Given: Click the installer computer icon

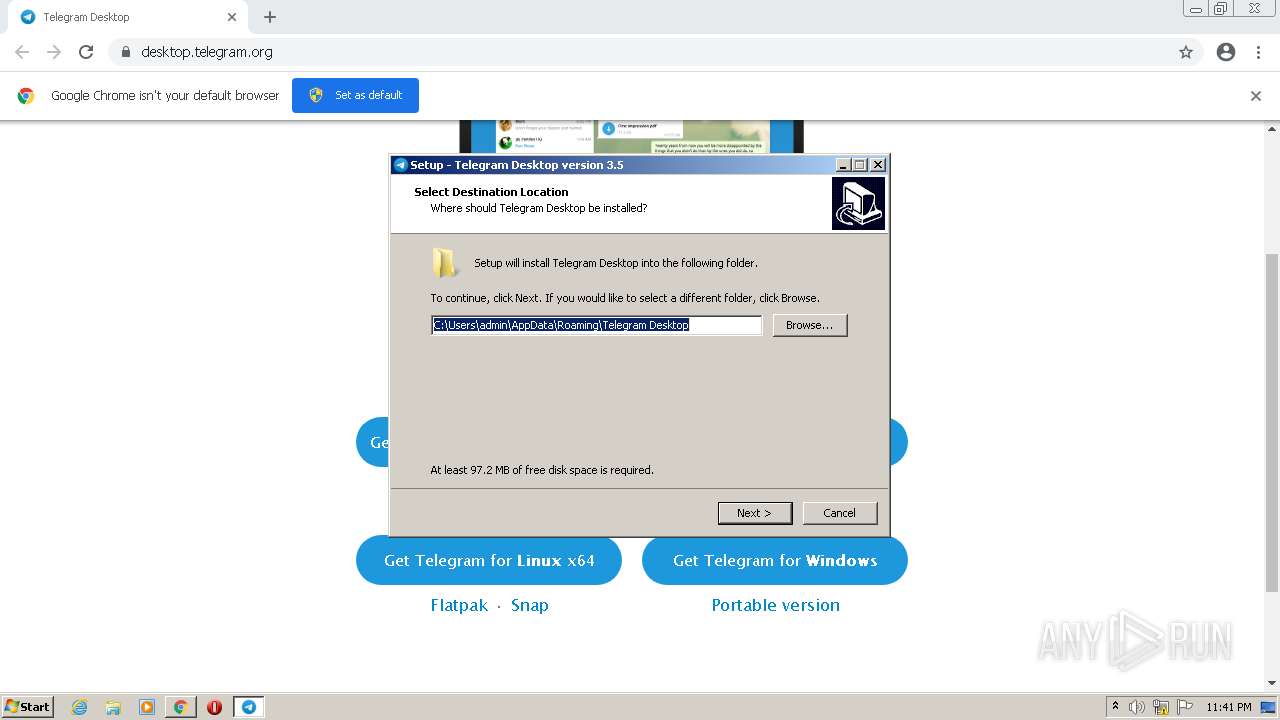Looking at the screenshot, I should (858, 203).
